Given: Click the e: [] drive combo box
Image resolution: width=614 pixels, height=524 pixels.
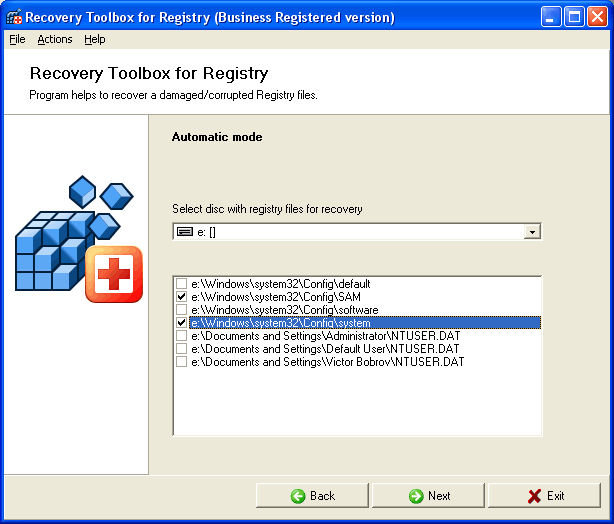Looking at the screenshot, I should (x=357, y=232).
